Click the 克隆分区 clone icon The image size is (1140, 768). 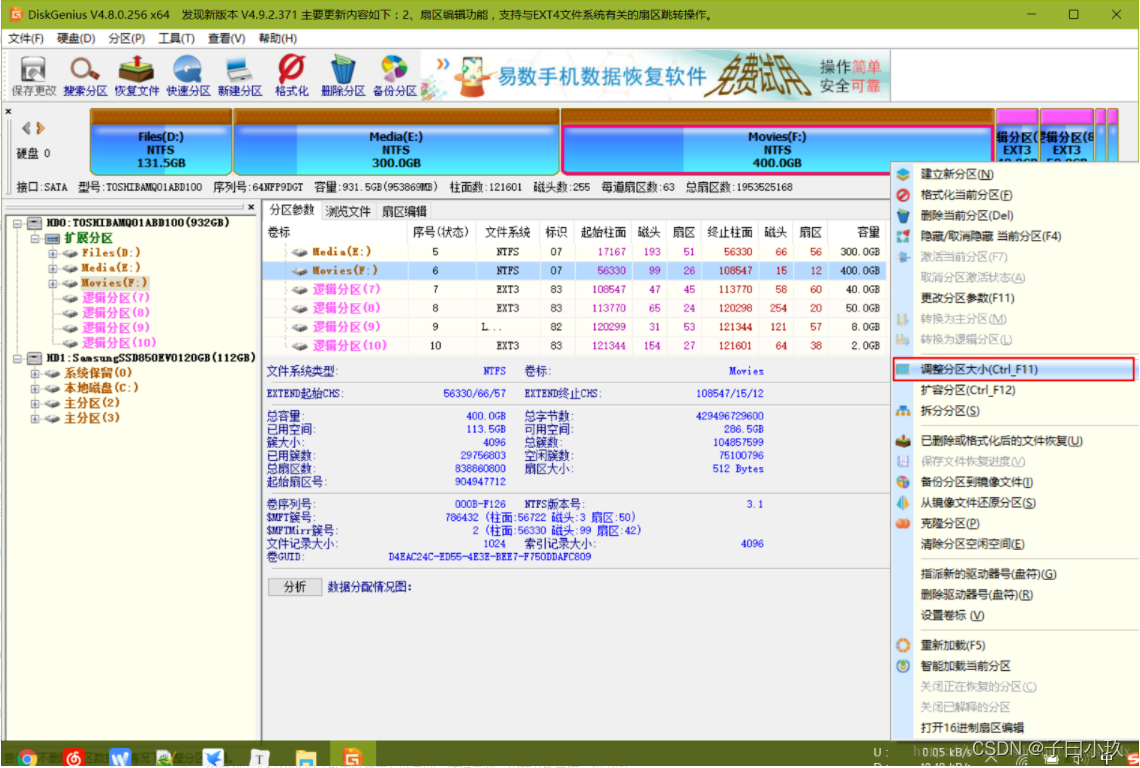click(903, 523)
